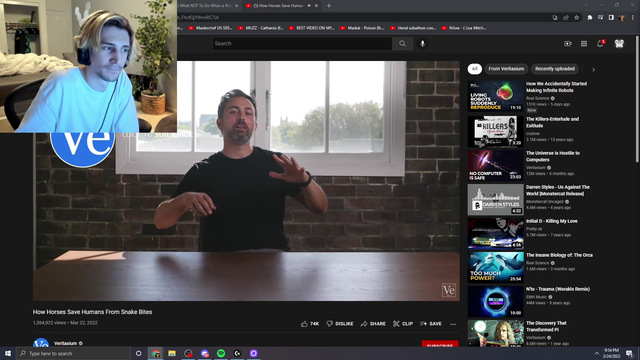Viewport: 640px width, 360px height.
Task: Click the YouTube search magnifier button
Action: coord(402,44)
